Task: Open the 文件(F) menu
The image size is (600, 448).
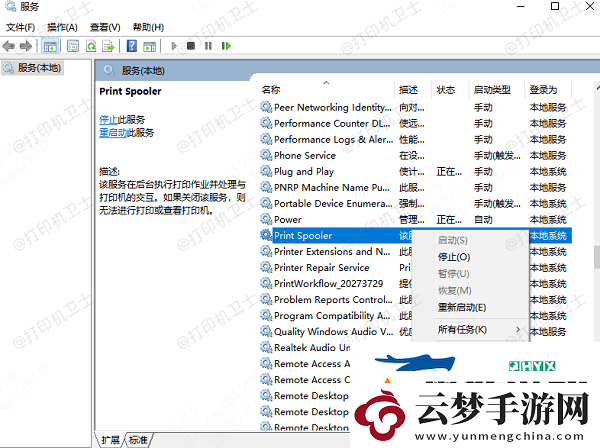Action: pos(20,27)
